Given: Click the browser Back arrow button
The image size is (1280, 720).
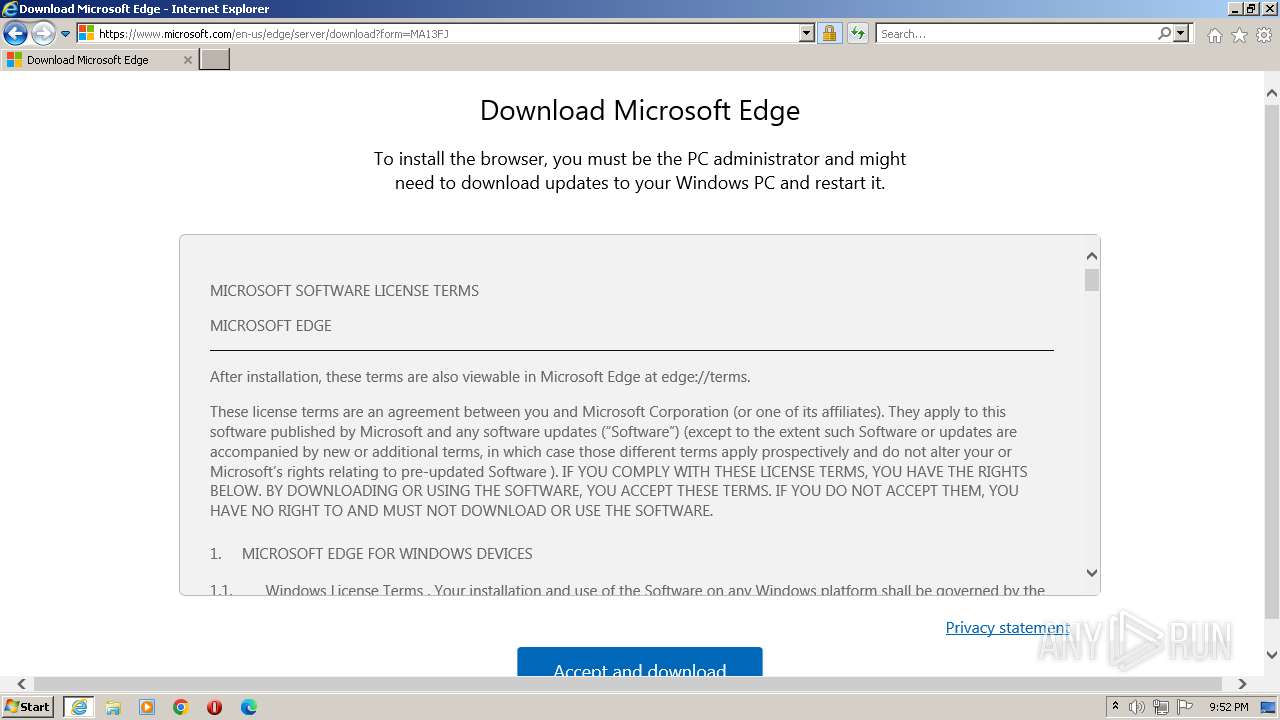Looking at the screenshot, I should (15, 33).
